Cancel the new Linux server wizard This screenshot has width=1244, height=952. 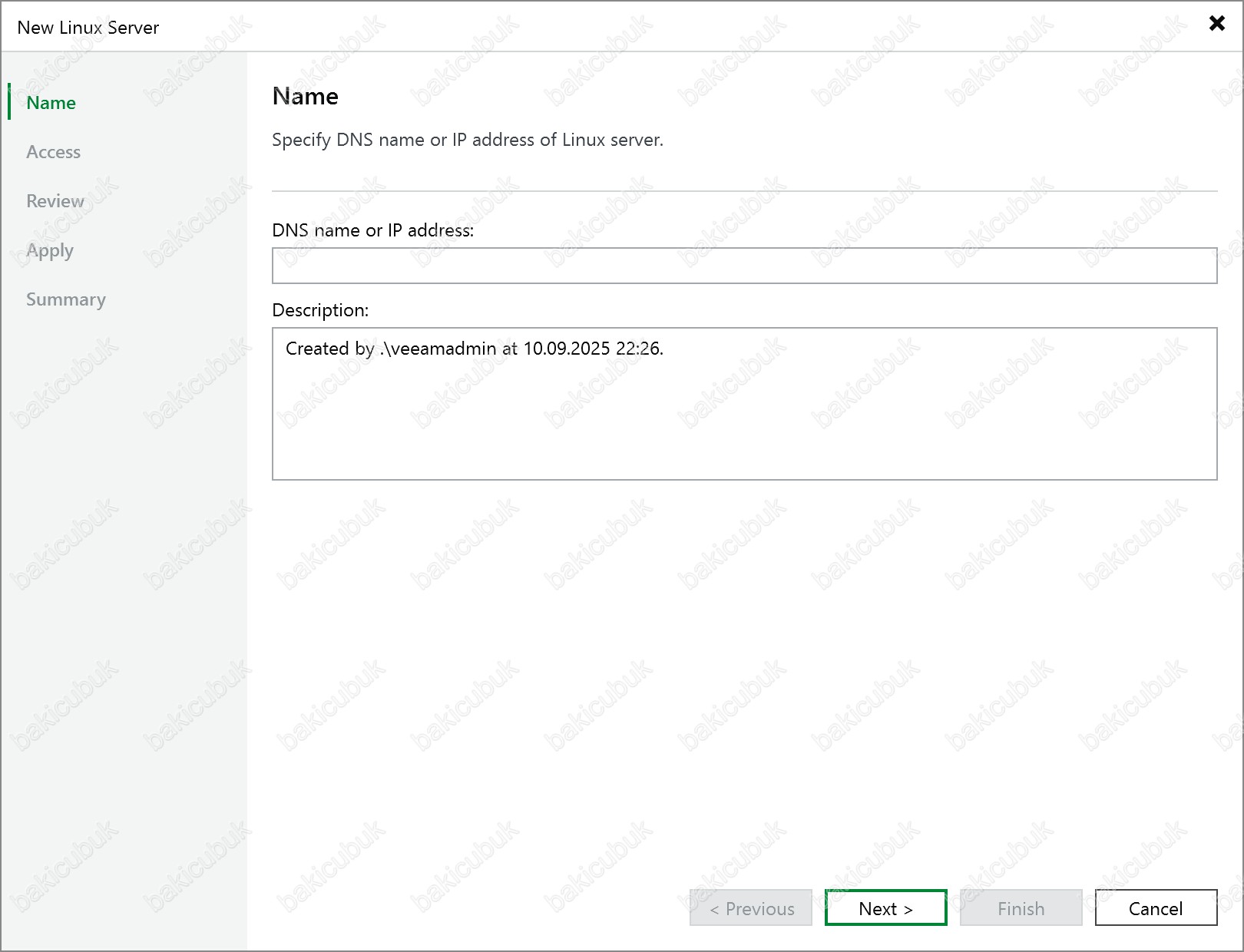1155,908
